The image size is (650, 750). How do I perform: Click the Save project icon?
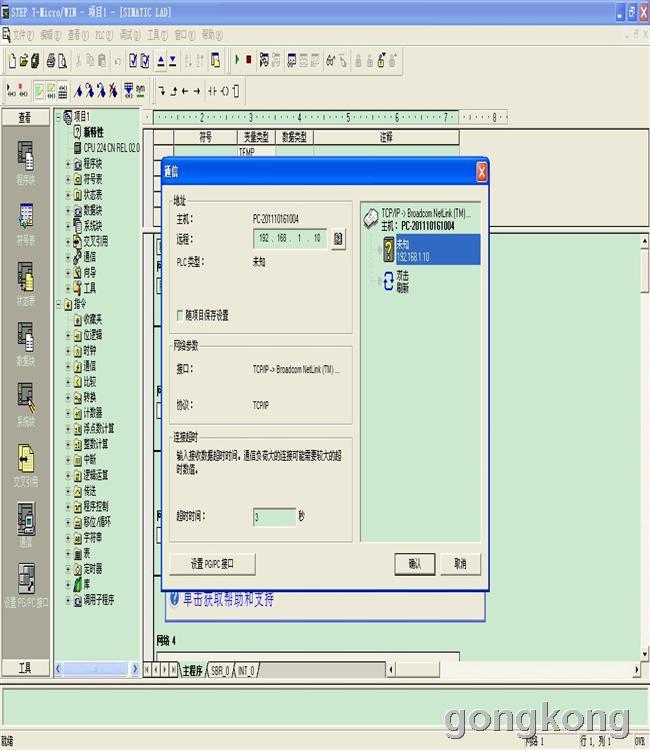point(35,61)
